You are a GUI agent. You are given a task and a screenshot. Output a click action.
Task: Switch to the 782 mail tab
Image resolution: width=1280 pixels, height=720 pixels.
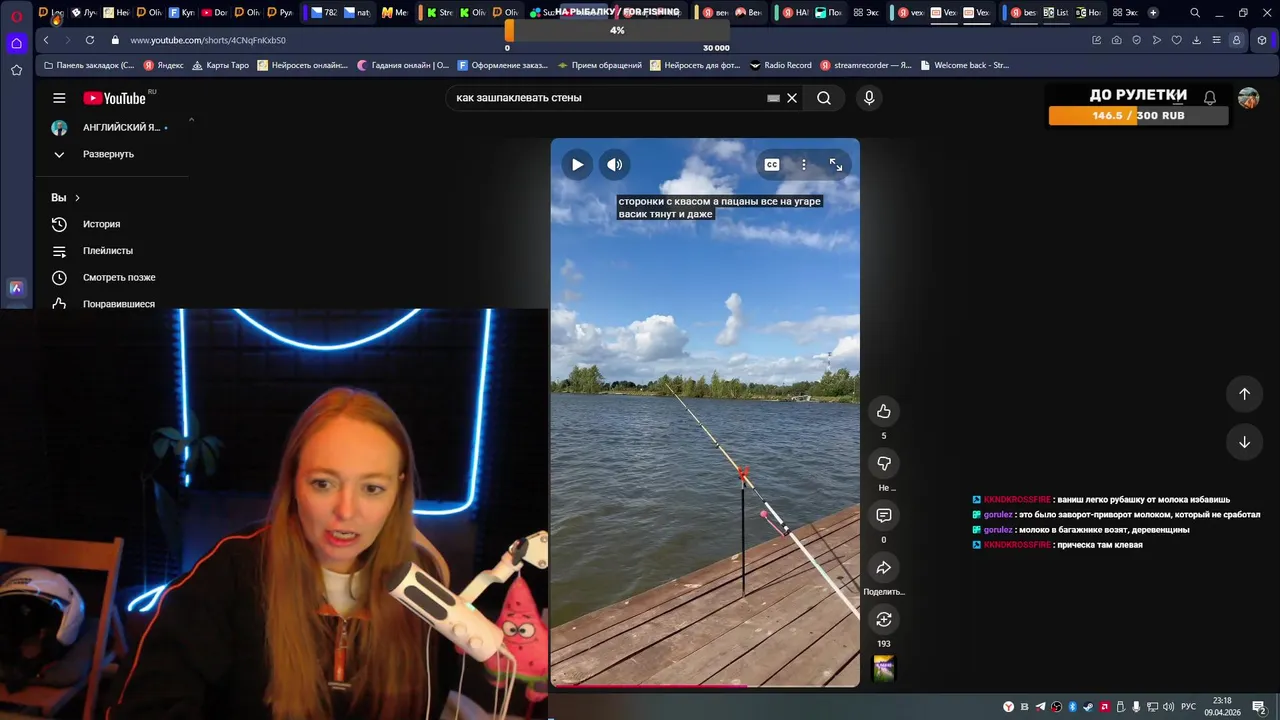click(x=325, y=13)
